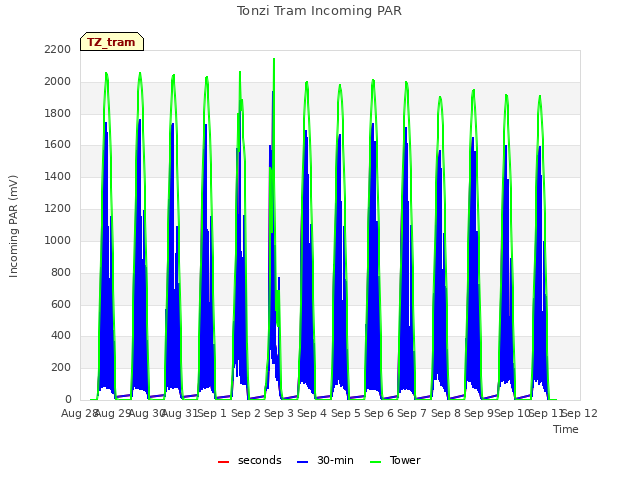Toggle the seconds legend entry

point(250,460)
